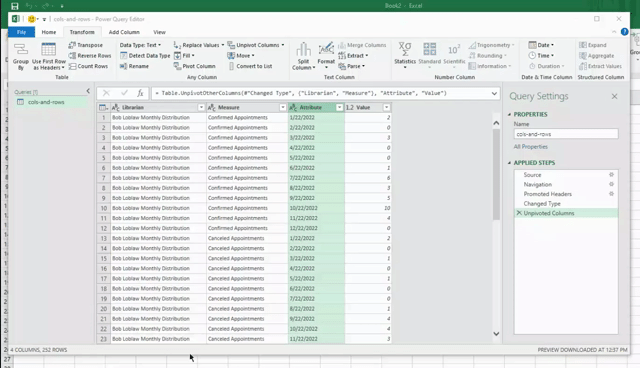This screenshot has width=640, height=368.
Task: Click the save icon in Excel title bar
Action: (15, 6)
